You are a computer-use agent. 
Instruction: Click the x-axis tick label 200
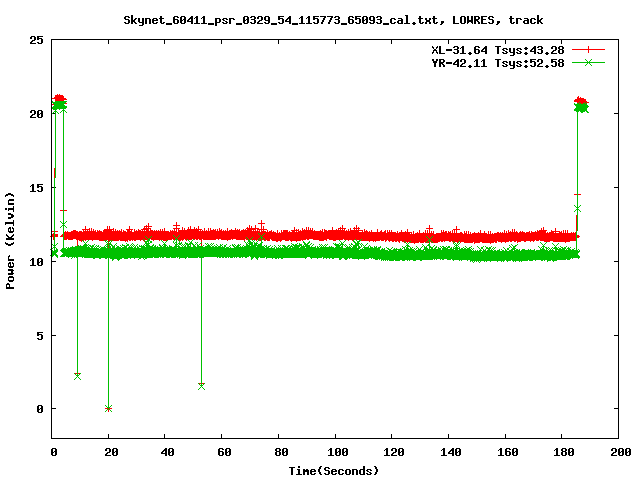pos(620,452)
